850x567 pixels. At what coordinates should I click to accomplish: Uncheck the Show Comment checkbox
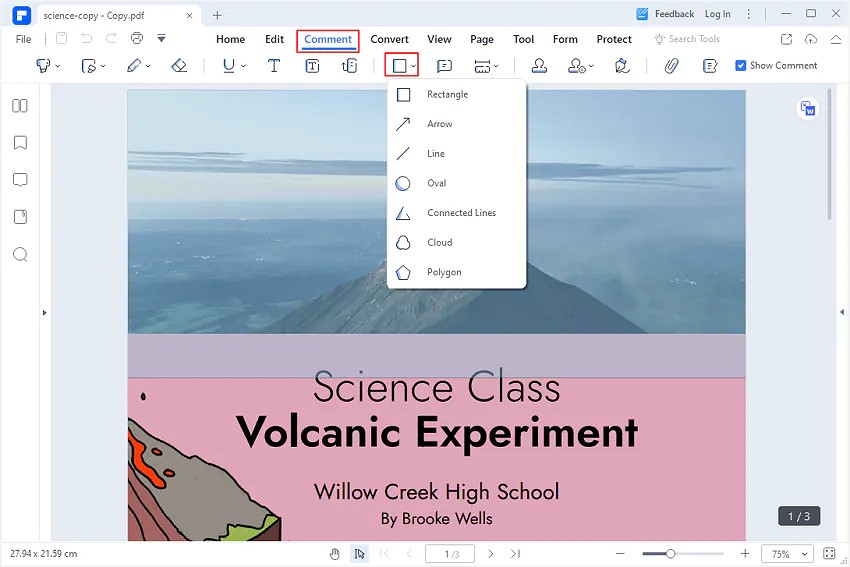740,66
